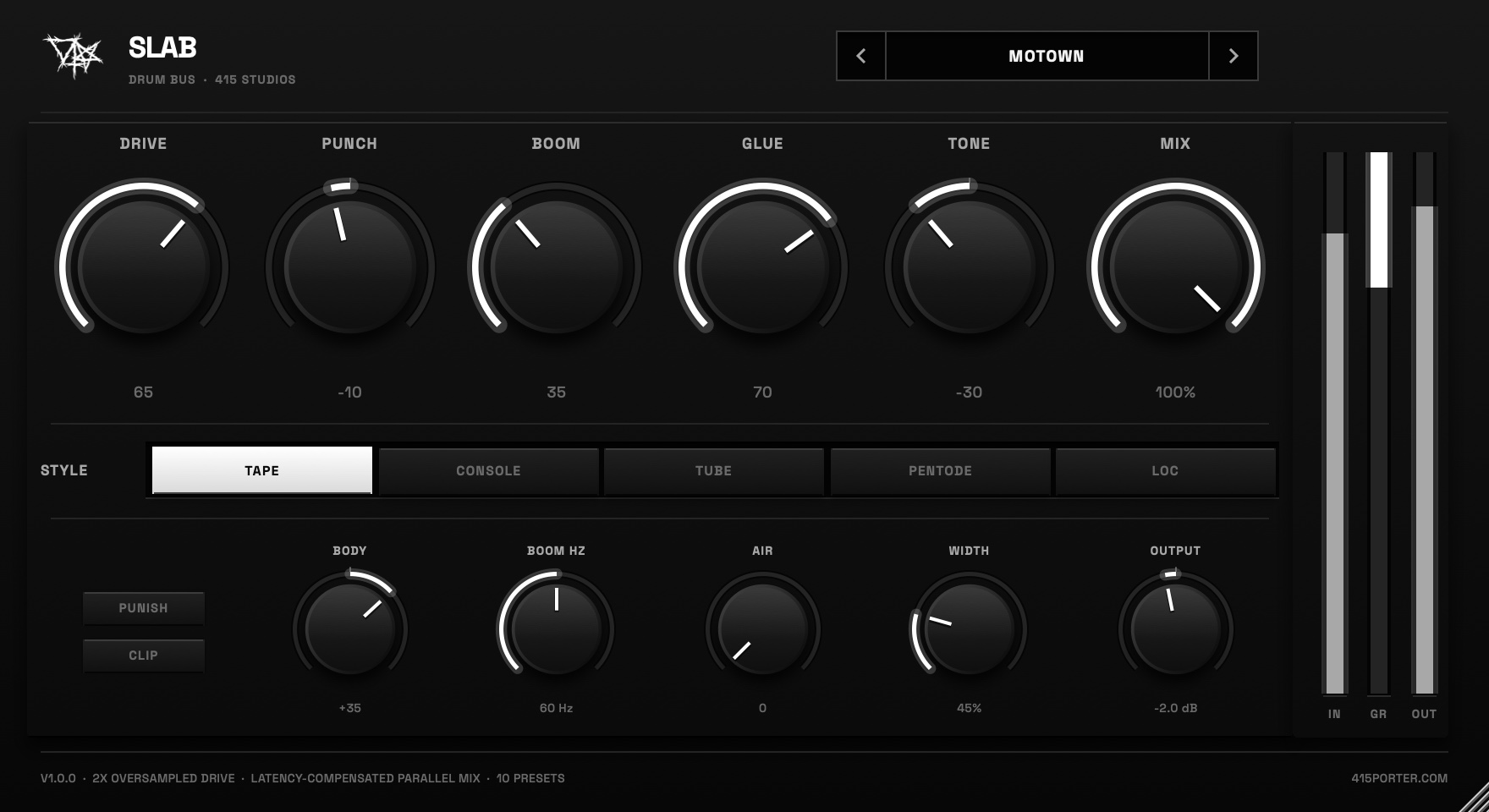
Task: Click the BOOM knob
Action: tap(556, 267)
